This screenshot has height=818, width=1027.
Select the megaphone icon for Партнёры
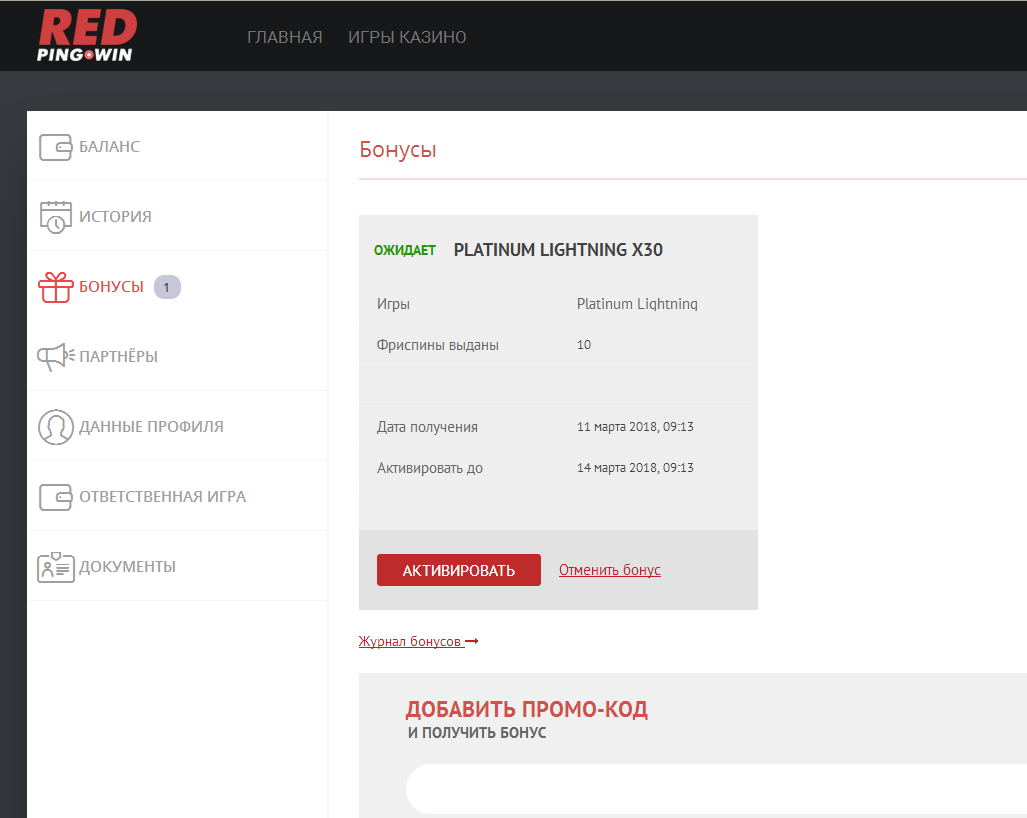55,357
